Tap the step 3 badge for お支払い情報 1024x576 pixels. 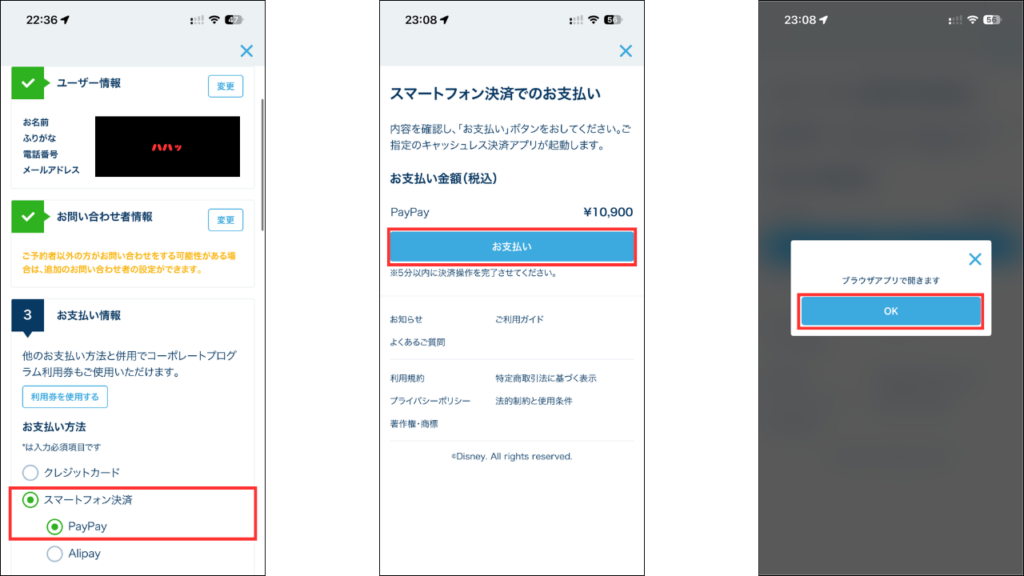28,315
